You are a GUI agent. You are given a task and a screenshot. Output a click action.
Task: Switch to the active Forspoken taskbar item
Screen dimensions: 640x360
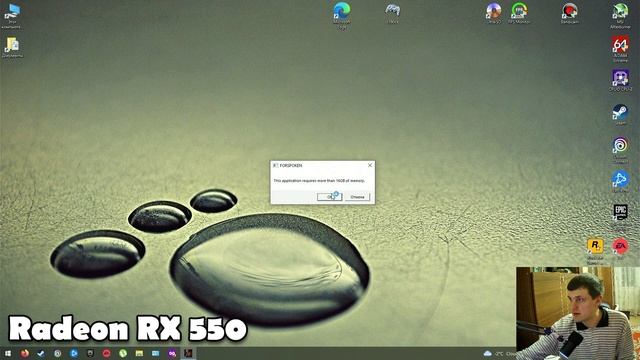[x=188, y=353]
